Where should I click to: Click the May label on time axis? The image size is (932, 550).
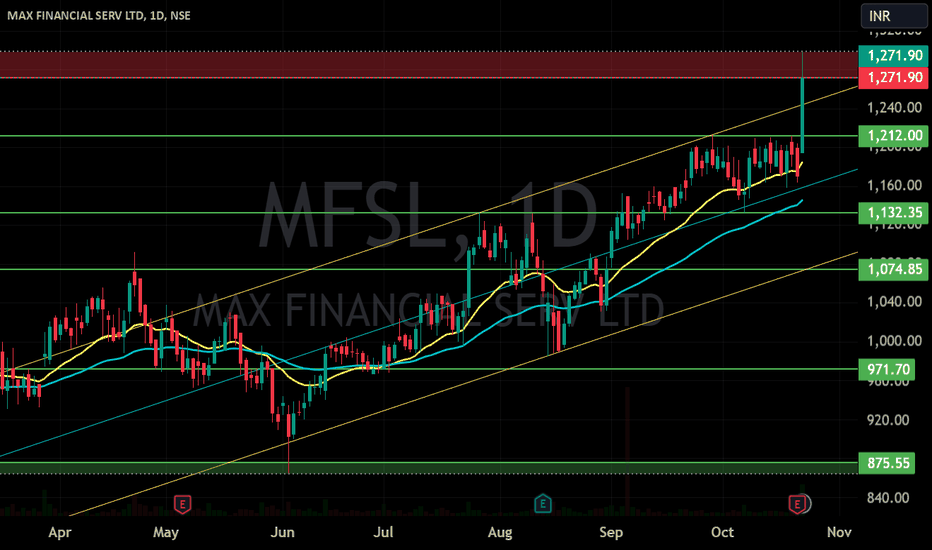(x=166, y=532)
